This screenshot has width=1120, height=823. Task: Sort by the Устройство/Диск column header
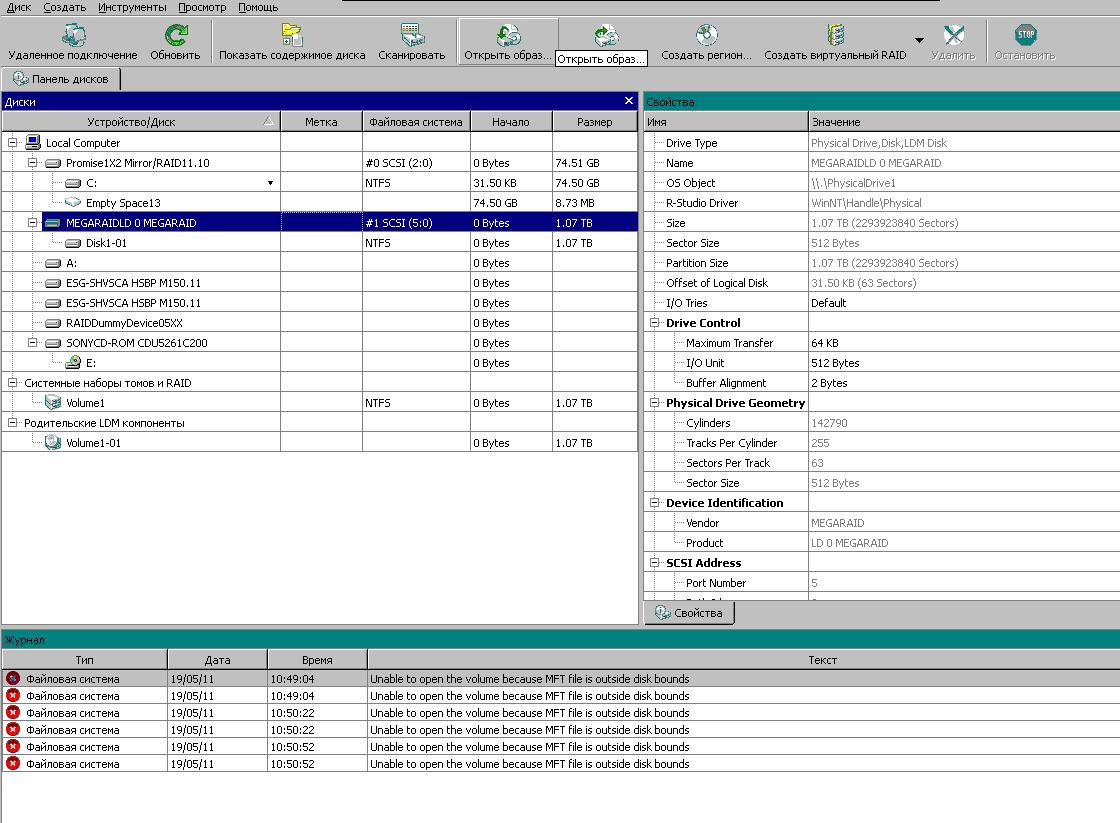pos(131,122)
